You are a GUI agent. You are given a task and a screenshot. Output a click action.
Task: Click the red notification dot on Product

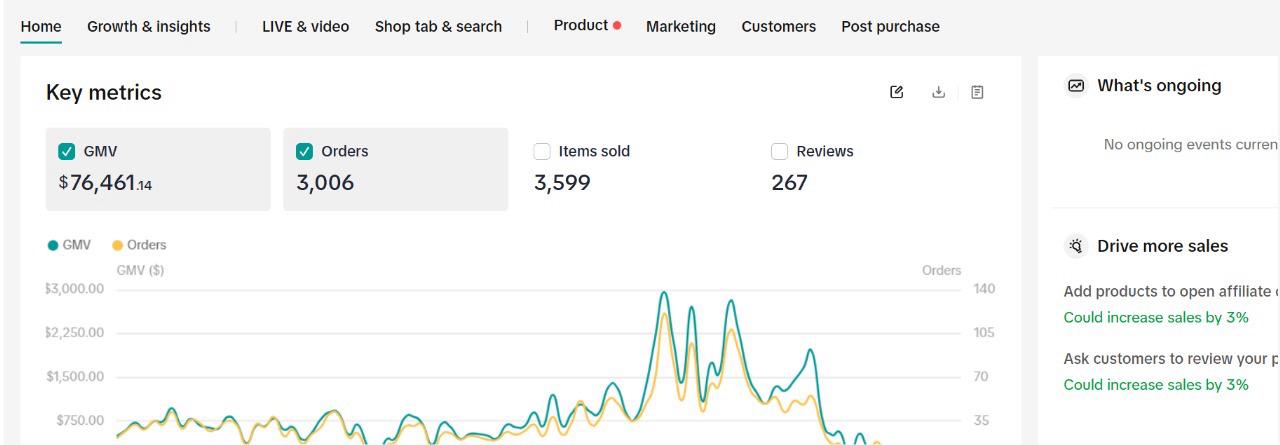[617, 26]
